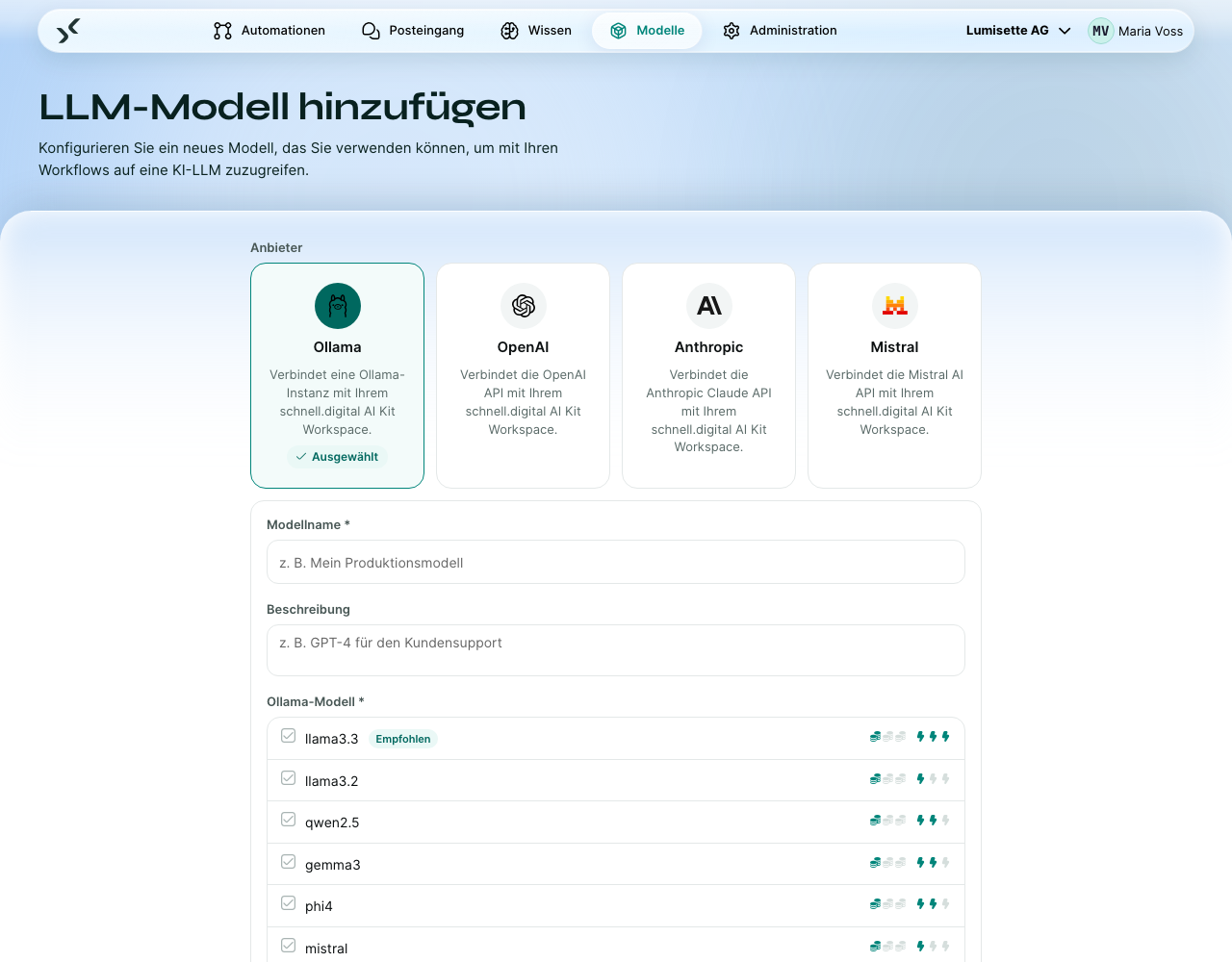The image size is (1232, 962).
Task: Click the Administration gear icon
Action: pyautogui.click(x=731, y=31)
